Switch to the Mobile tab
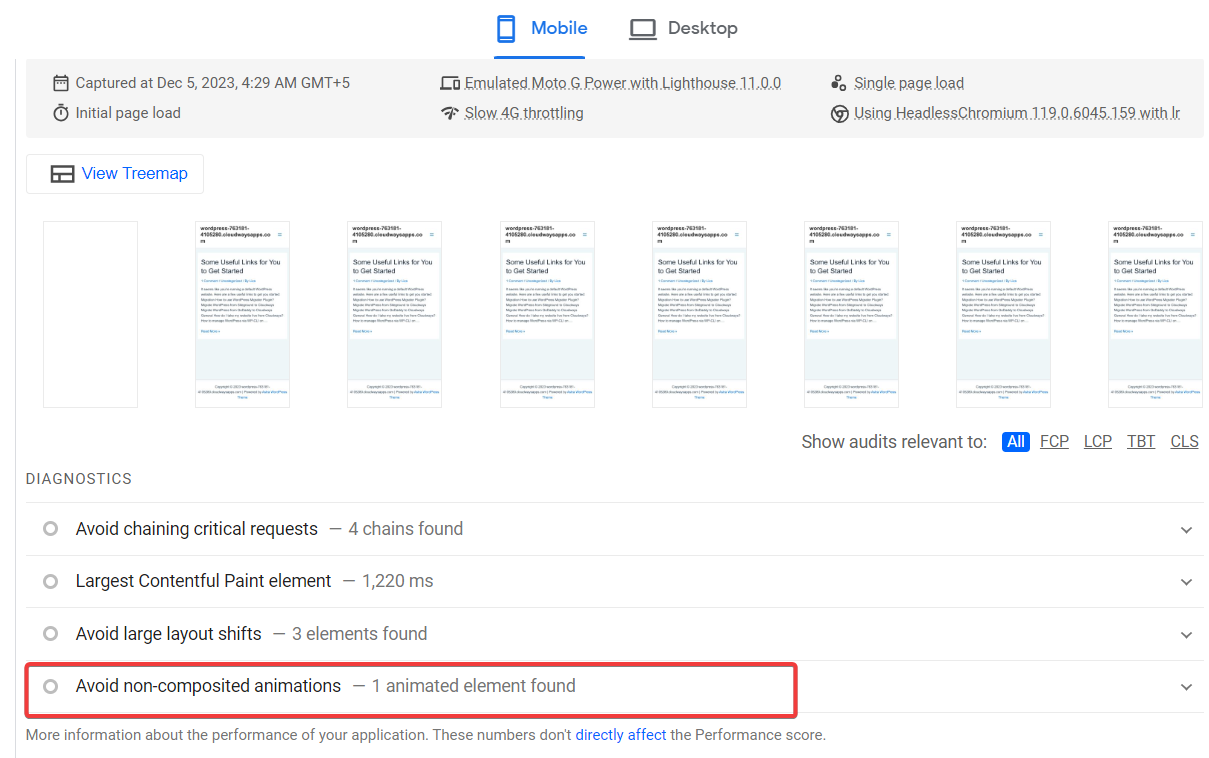Screen dimensions: 1209x758 click(541, 29)
